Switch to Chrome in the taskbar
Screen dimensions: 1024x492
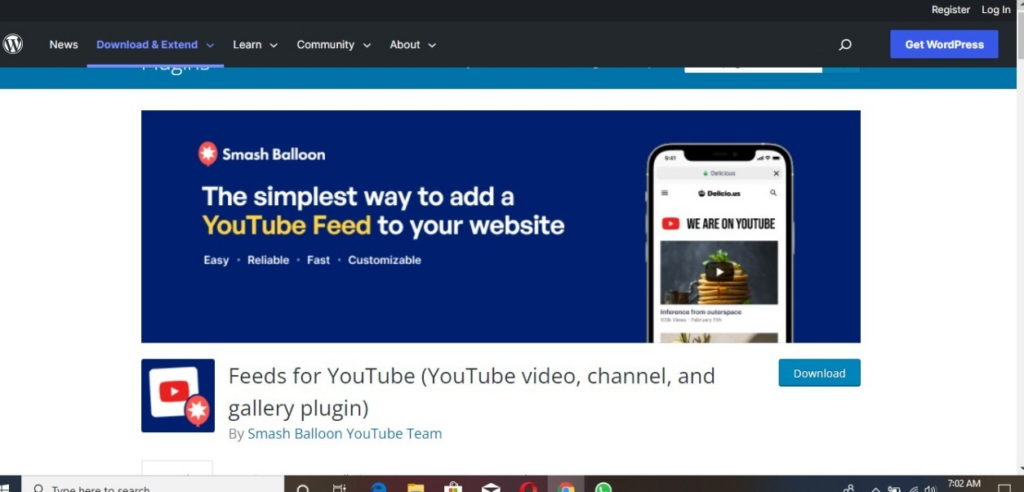[x=565, y=487]
